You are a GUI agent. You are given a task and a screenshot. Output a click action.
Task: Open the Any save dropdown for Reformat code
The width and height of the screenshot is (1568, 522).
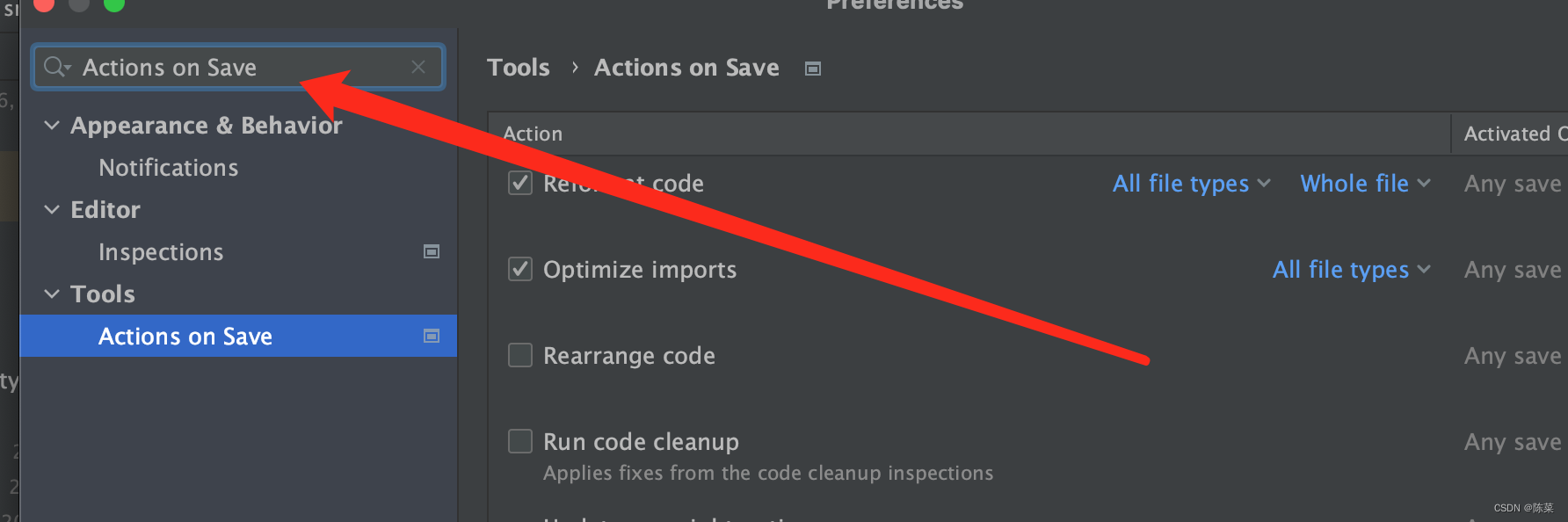pos(1512,183)
